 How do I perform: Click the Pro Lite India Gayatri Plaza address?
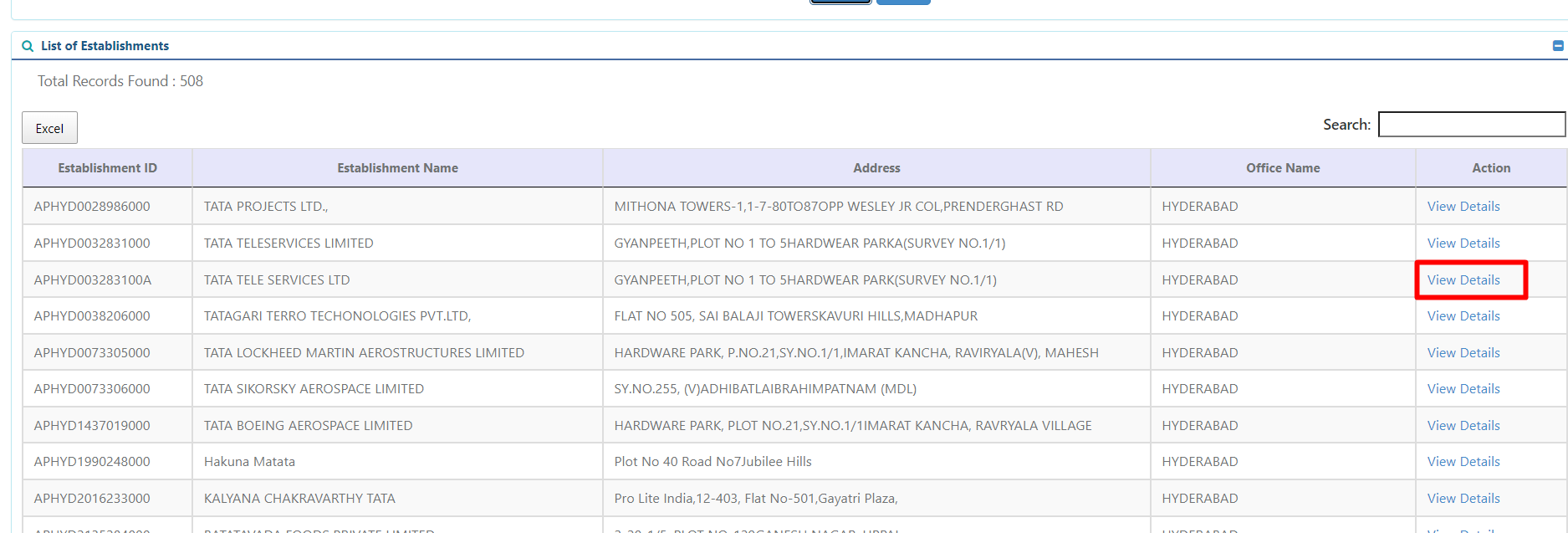point(756,499)
